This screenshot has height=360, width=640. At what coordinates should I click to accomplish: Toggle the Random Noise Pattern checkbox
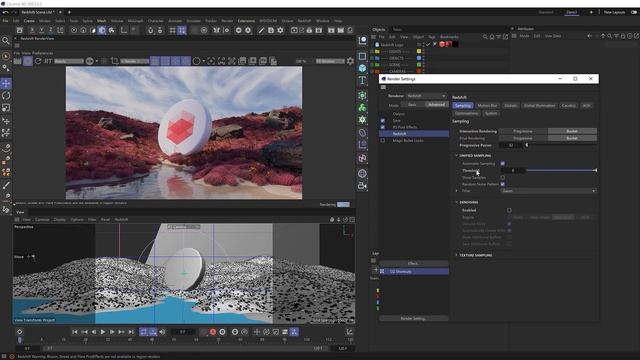(x=502, y=184)
